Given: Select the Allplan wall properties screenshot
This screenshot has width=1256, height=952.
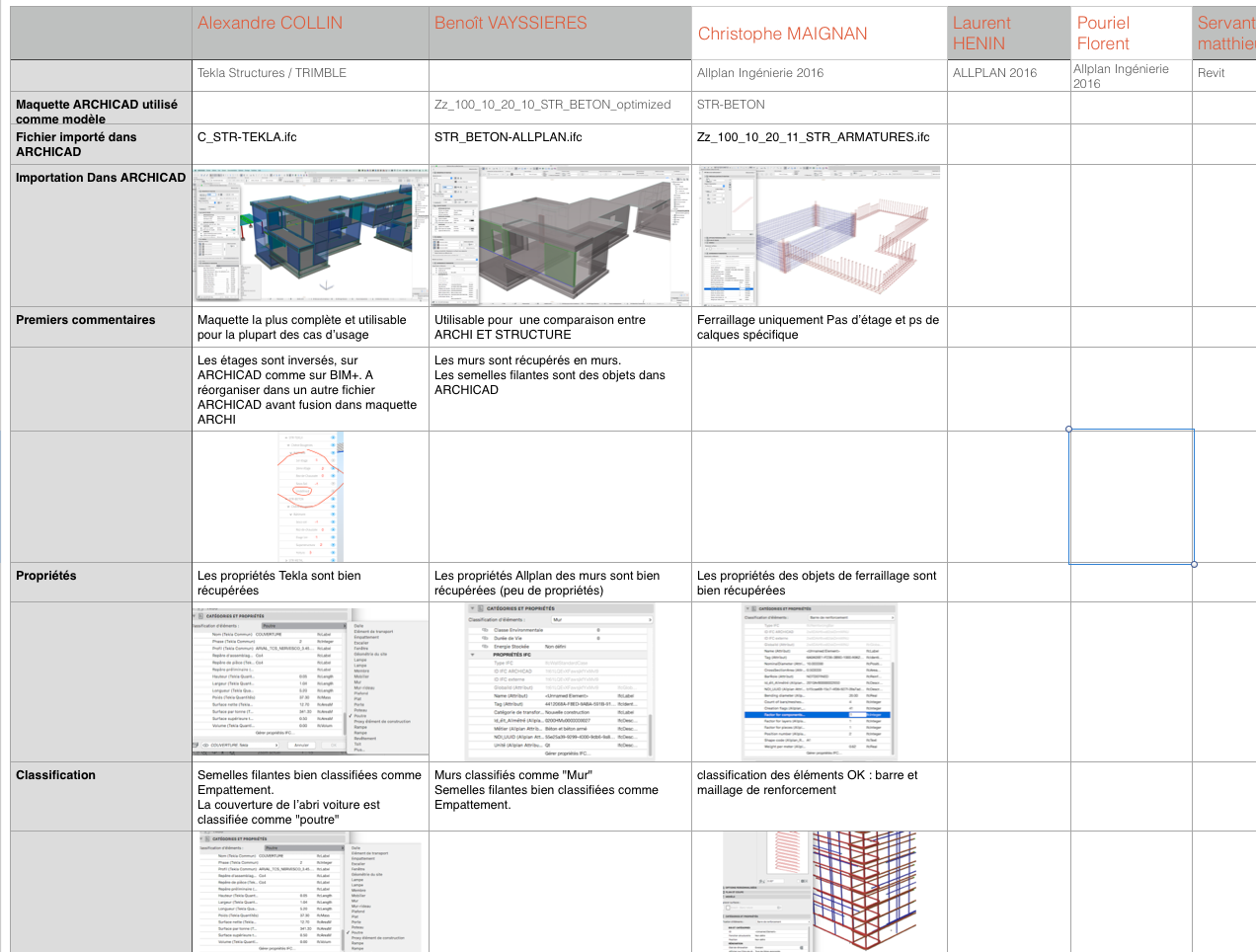Looking at the screenshot, I should click(x=560, y=680).
